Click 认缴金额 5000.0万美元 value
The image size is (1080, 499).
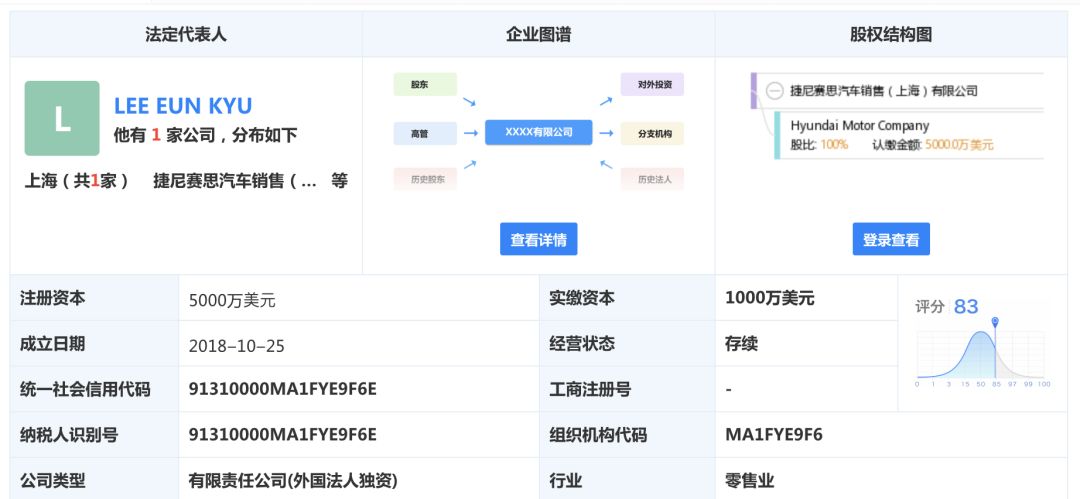coord(959,145)
